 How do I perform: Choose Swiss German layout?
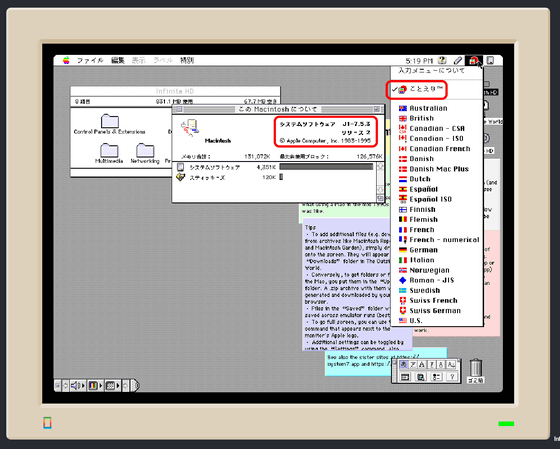(x=437, y=311)
